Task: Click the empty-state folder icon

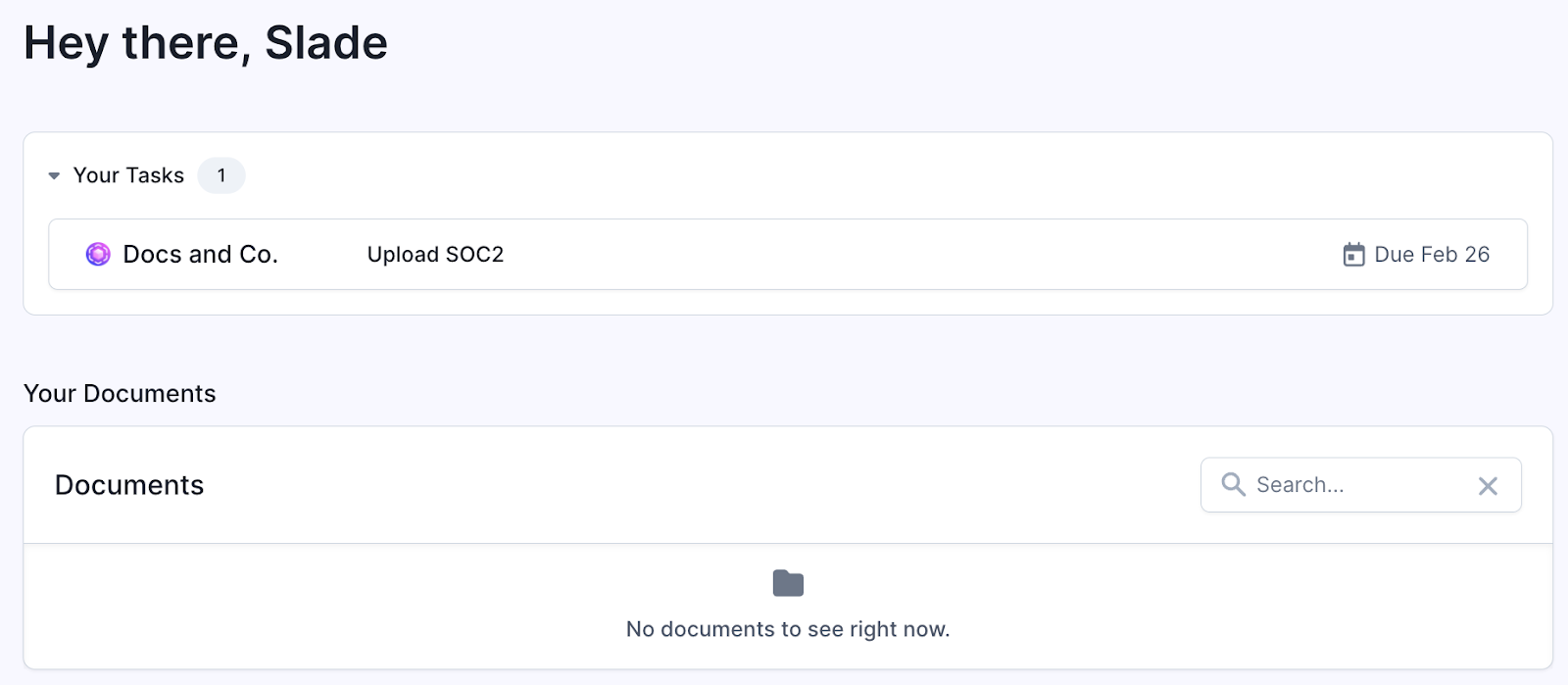Action: [788, 583]
